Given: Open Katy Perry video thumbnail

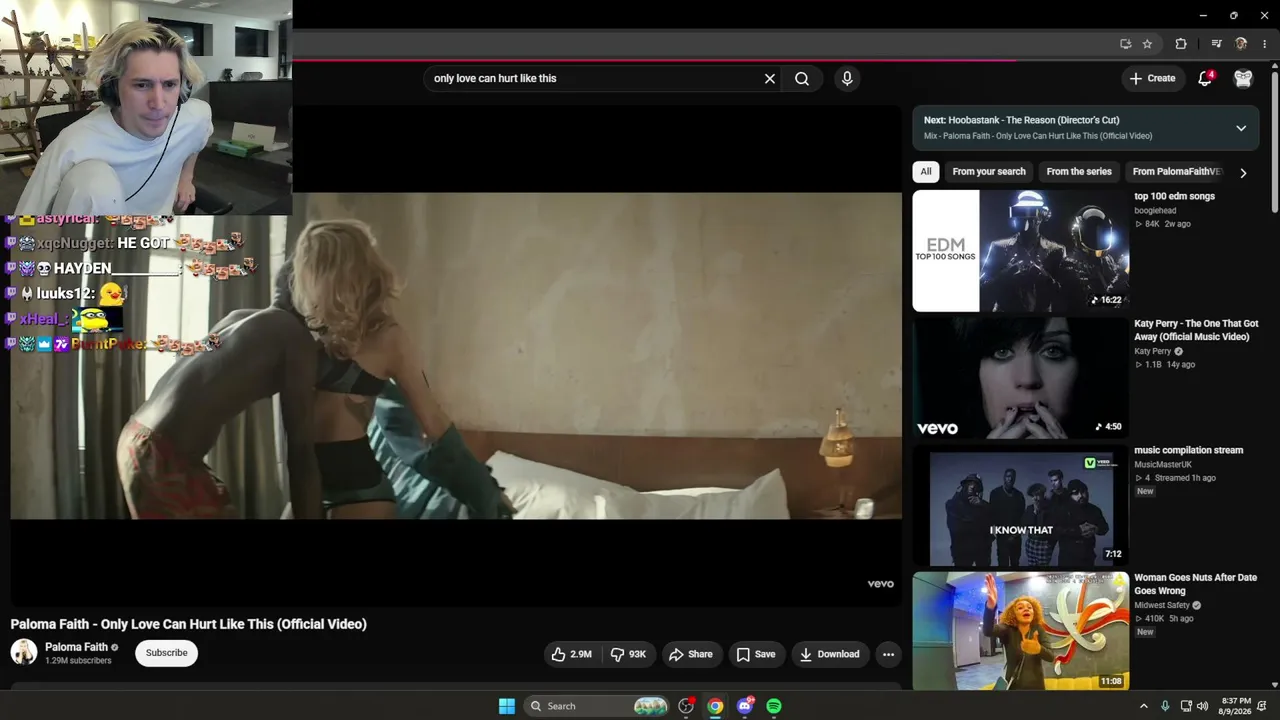Looking at the screenshot, I should point(1021,378).
